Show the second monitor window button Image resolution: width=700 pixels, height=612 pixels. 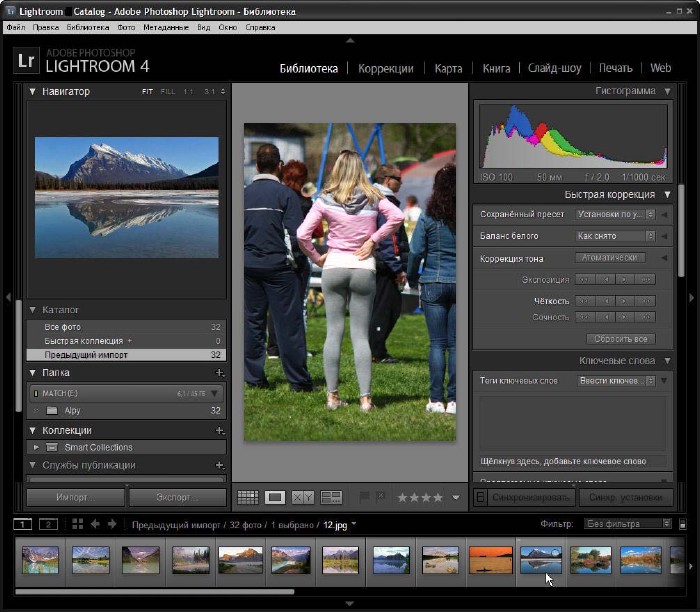coord(47,524)
